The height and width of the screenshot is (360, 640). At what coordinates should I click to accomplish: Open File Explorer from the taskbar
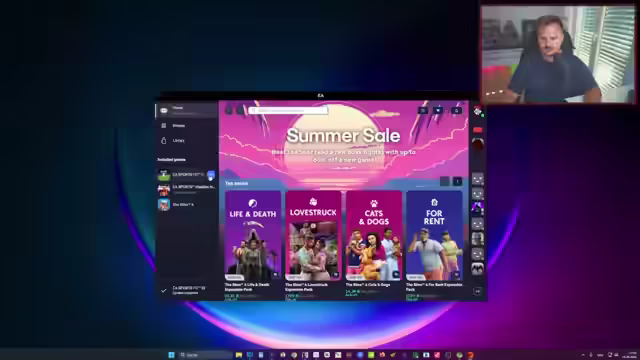(239, 355)
